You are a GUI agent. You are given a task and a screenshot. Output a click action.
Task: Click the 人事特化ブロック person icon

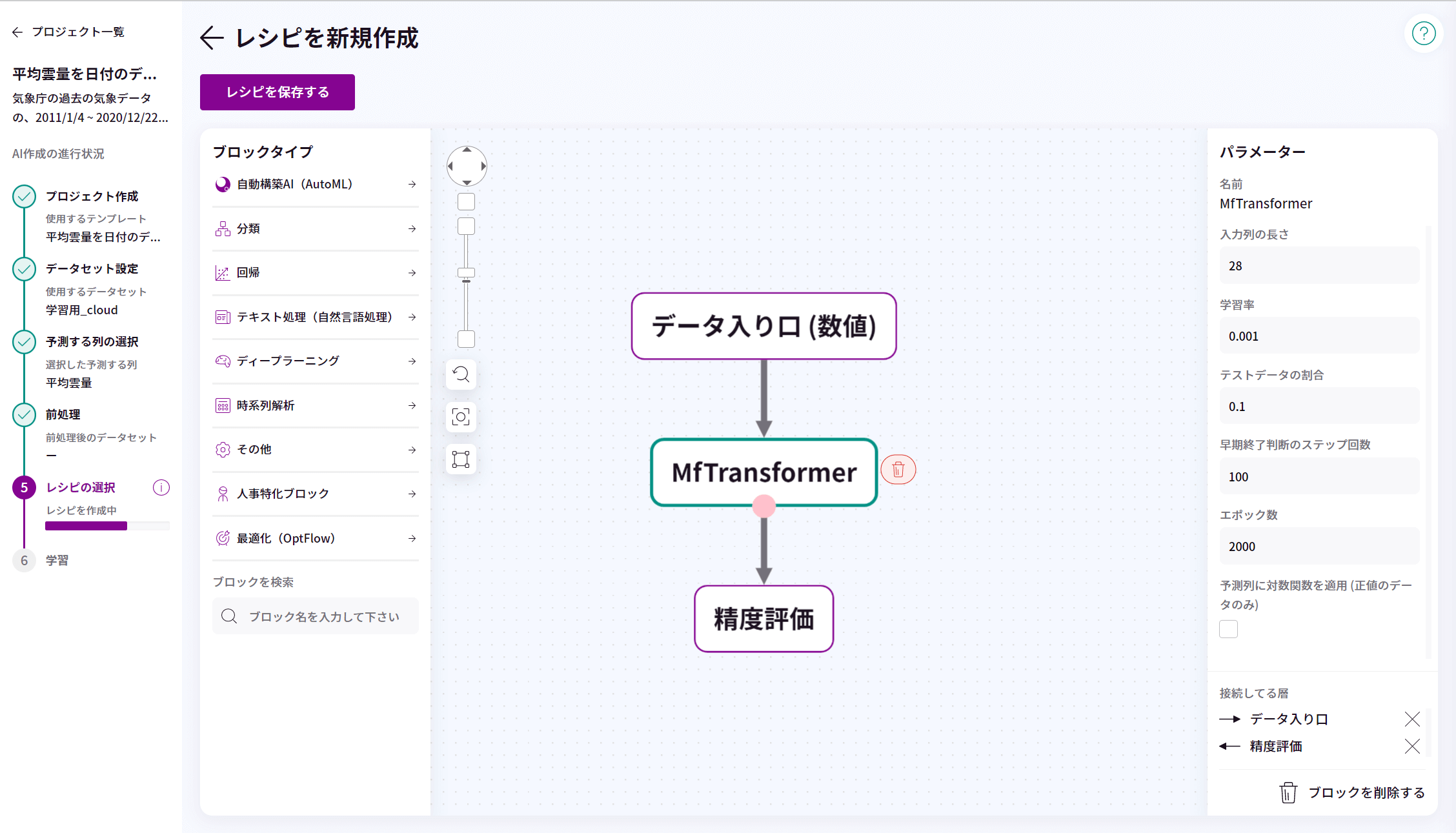click(223, 494)
